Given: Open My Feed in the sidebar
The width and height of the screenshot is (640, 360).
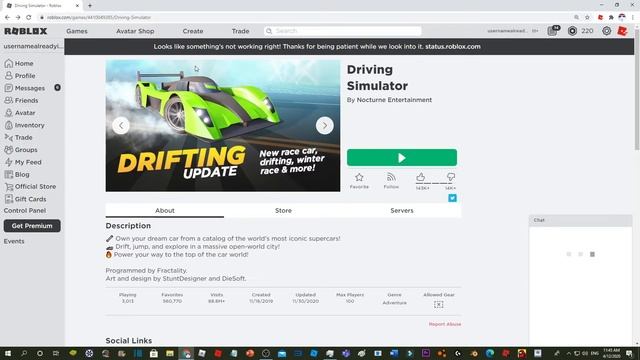Looking at the screenshot, I should (23, 162).
